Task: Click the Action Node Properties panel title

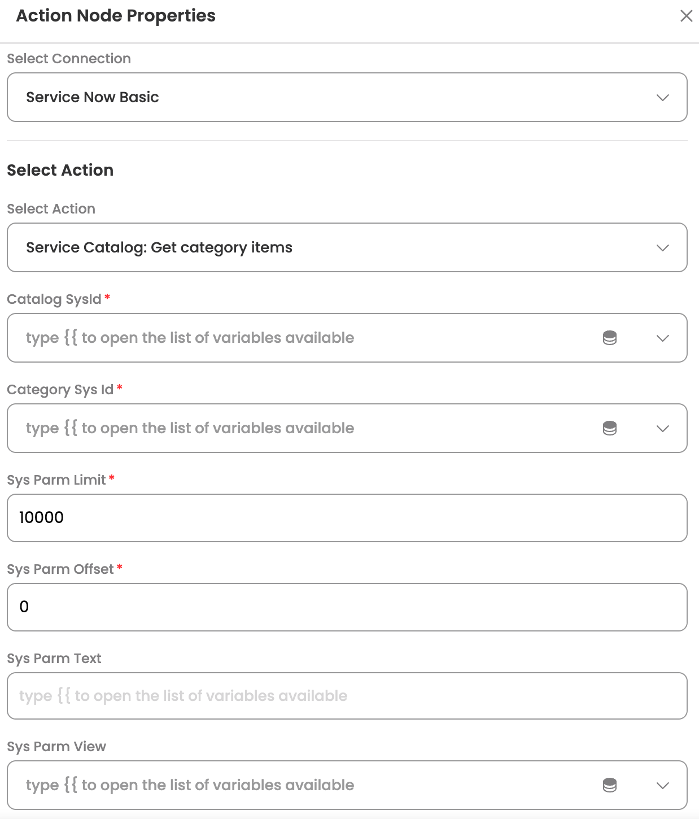Action: coord(116,16)
